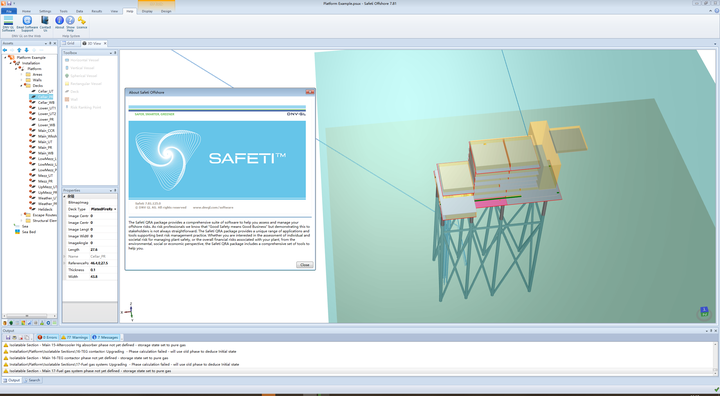Click the view orientation cube icon

point(704,312)
